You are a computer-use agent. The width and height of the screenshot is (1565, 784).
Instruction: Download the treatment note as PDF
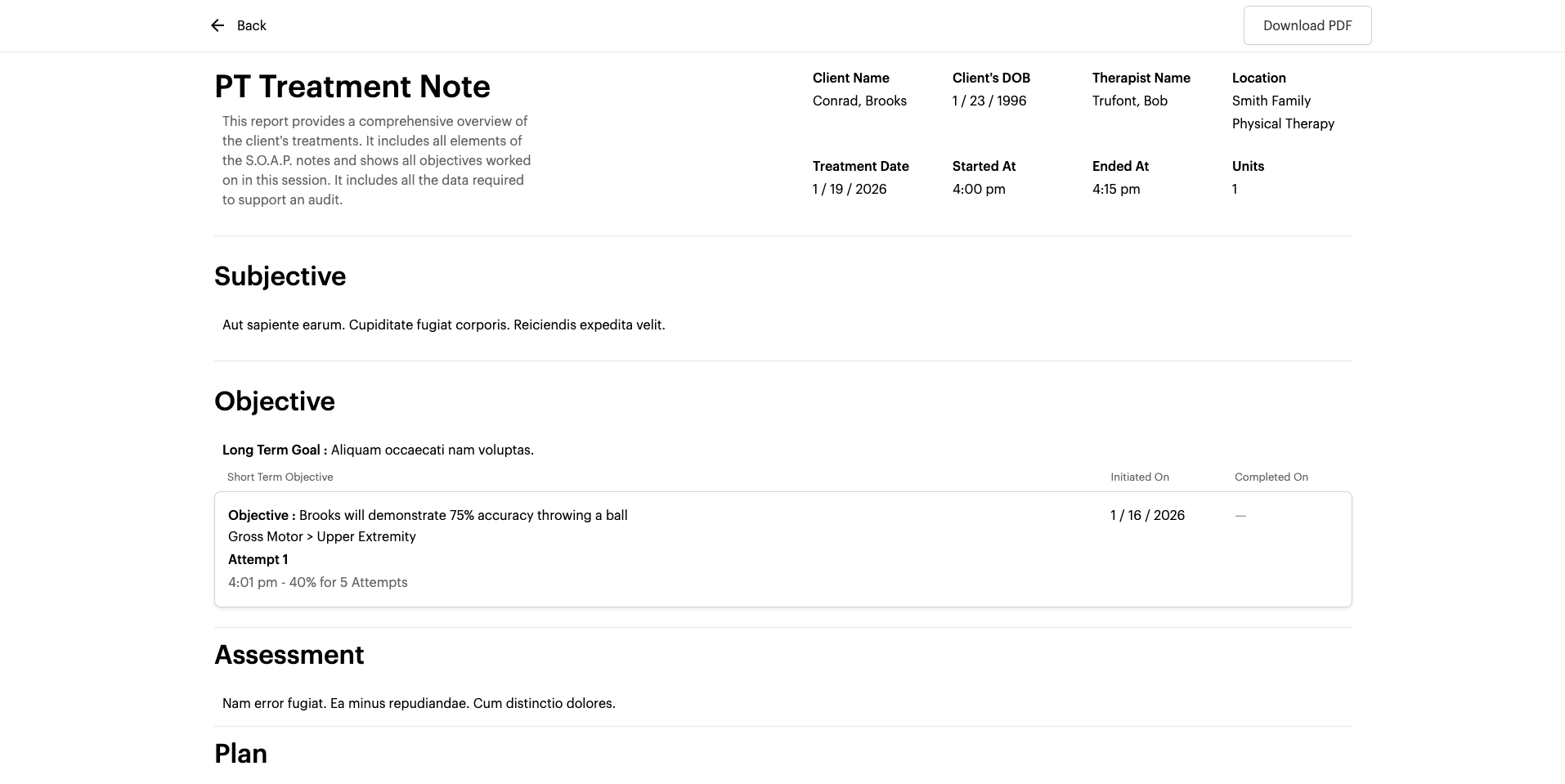pos(1307,25)
